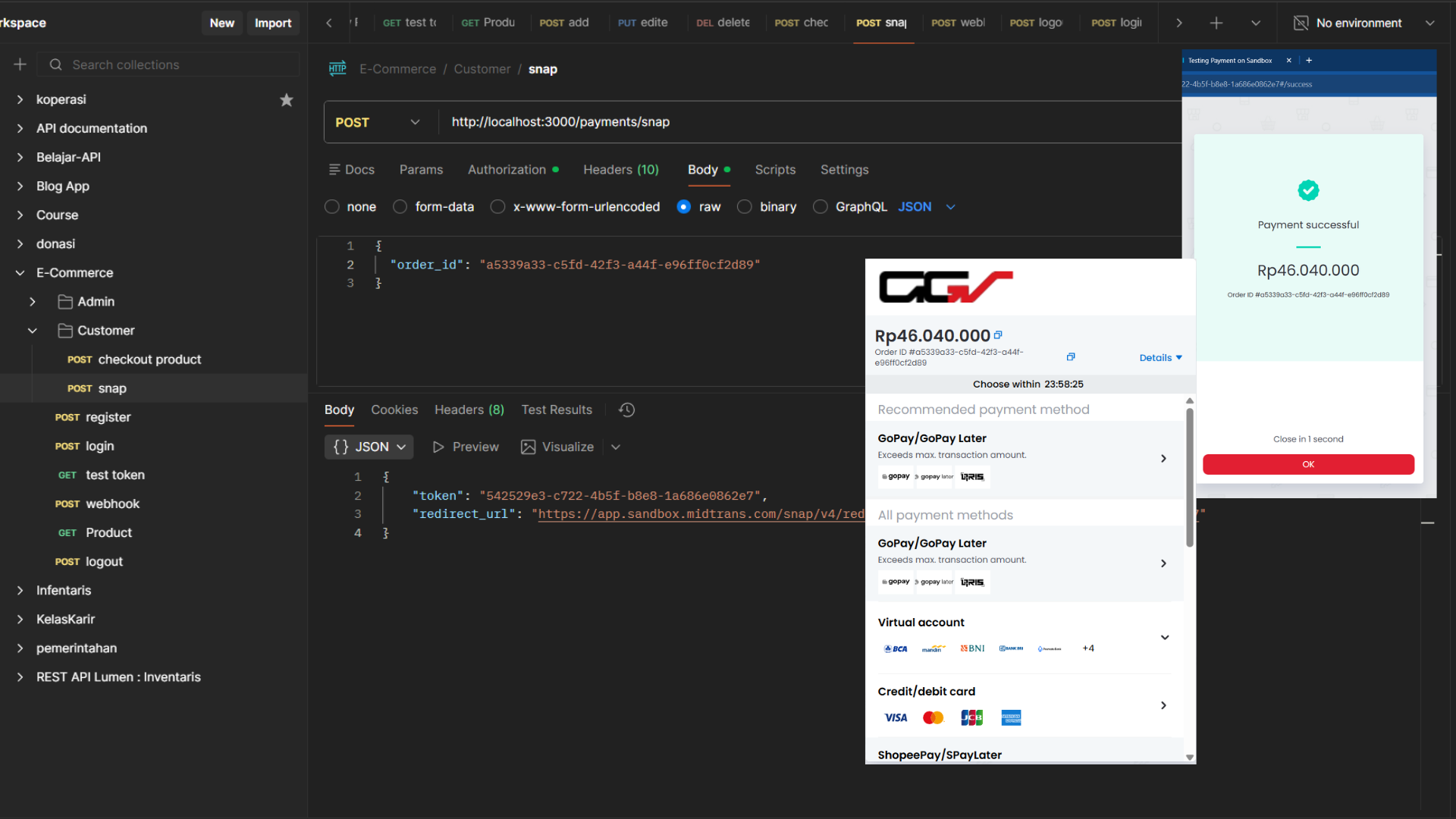Select the form-data body option
This screenshot has height=819, width=1456.
pyautogui.click(x=400, y=207)
